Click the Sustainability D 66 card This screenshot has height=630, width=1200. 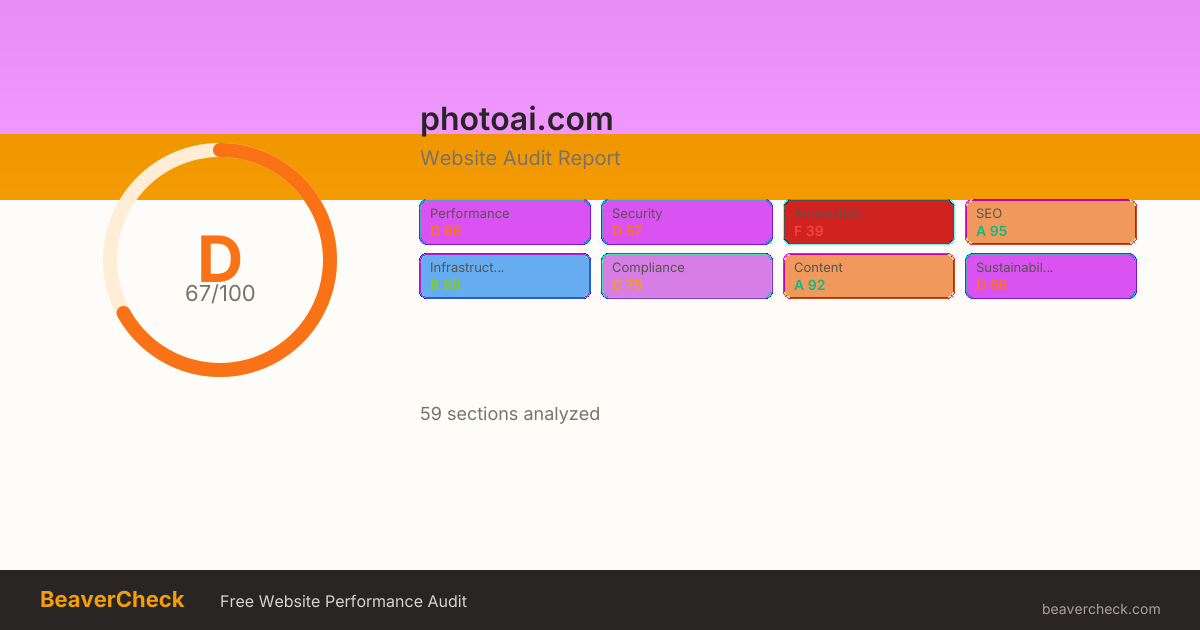[1051, 276]
